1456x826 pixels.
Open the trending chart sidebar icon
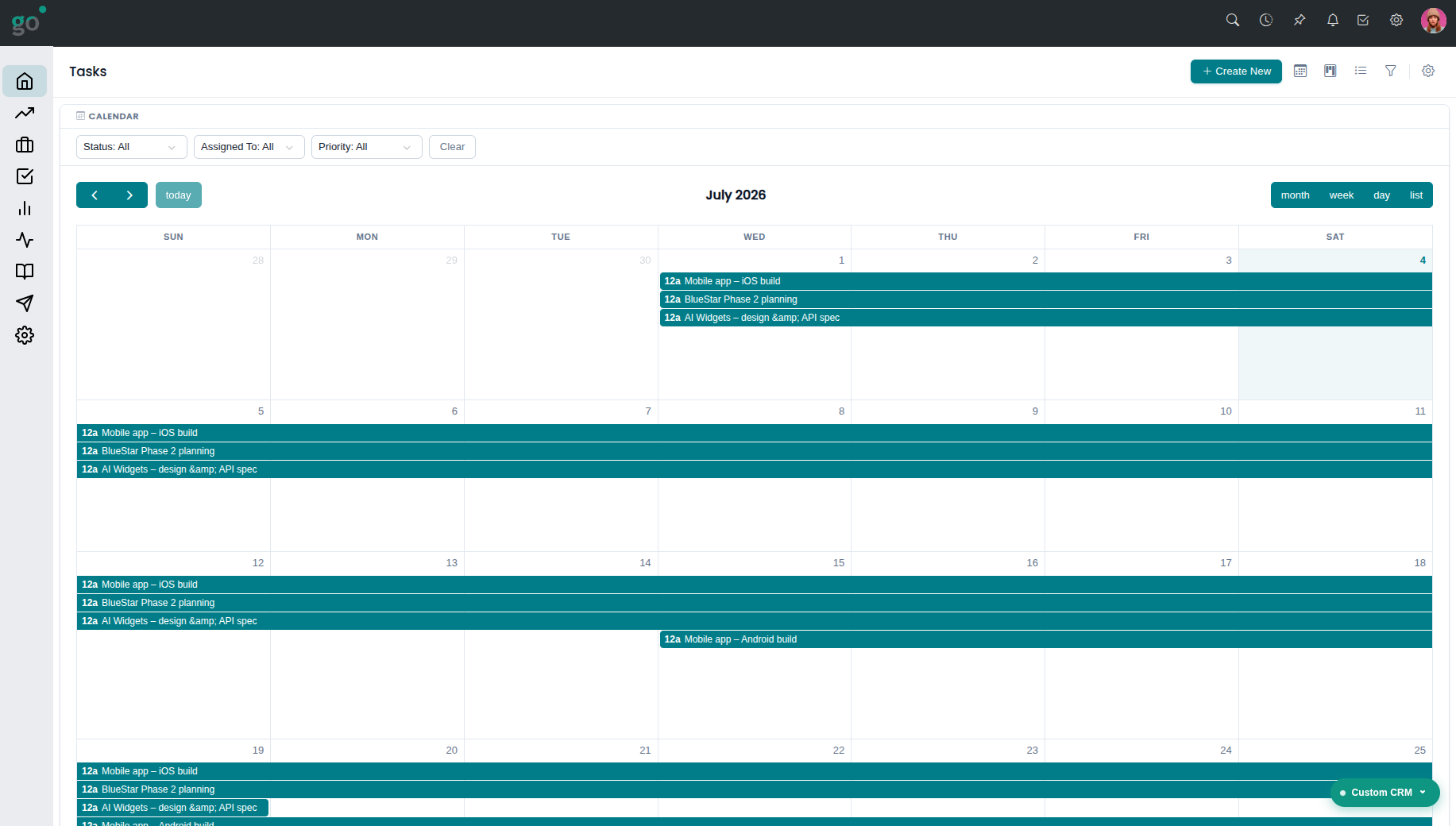(x=25, y=113)
